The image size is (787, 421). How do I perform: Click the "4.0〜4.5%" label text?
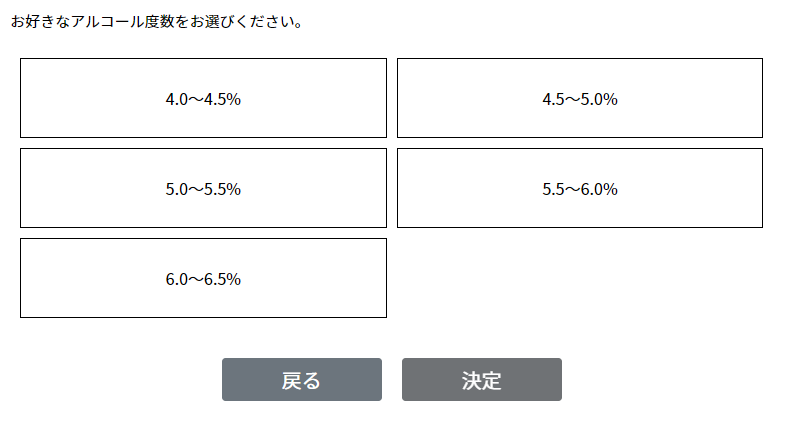point(203,99)
